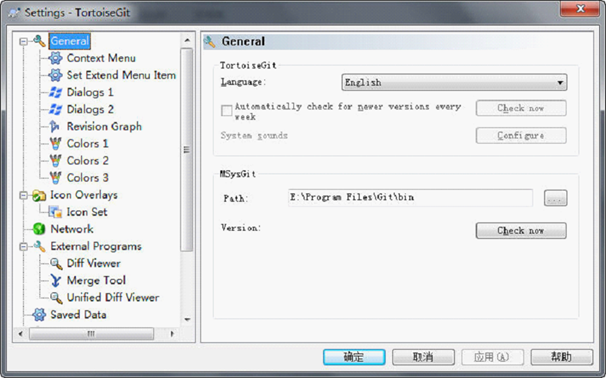Collapse the General tree node
This screenshot has width=606, height=378.
click(x=24, y=41)
